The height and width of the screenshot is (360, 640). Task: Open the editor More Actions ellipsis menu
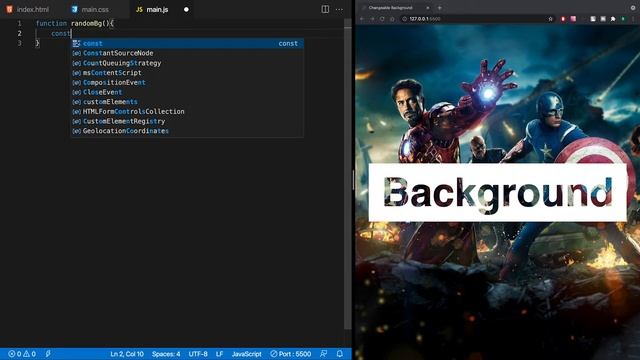point(339,9)
